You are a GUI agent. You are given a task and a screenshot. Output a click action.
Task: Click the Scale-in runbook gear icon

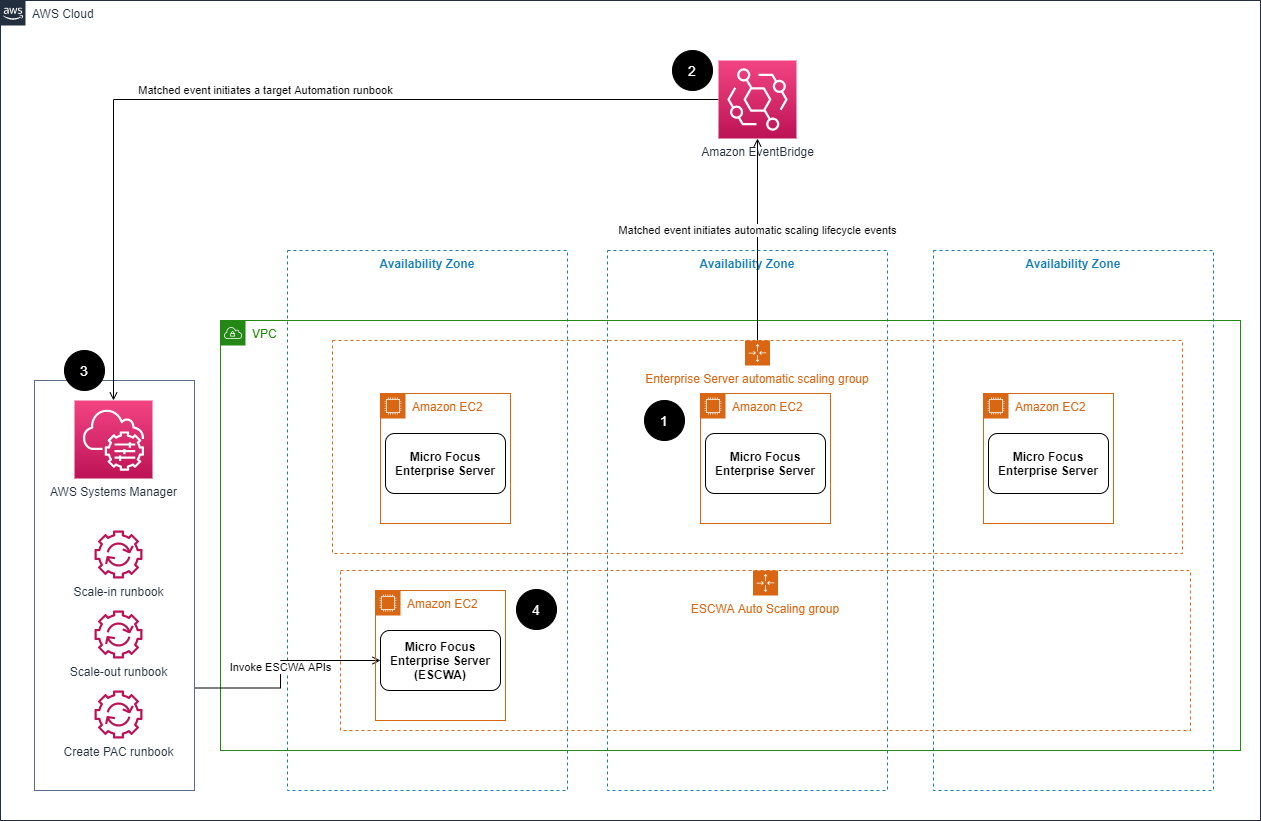[x=118, y=554]
